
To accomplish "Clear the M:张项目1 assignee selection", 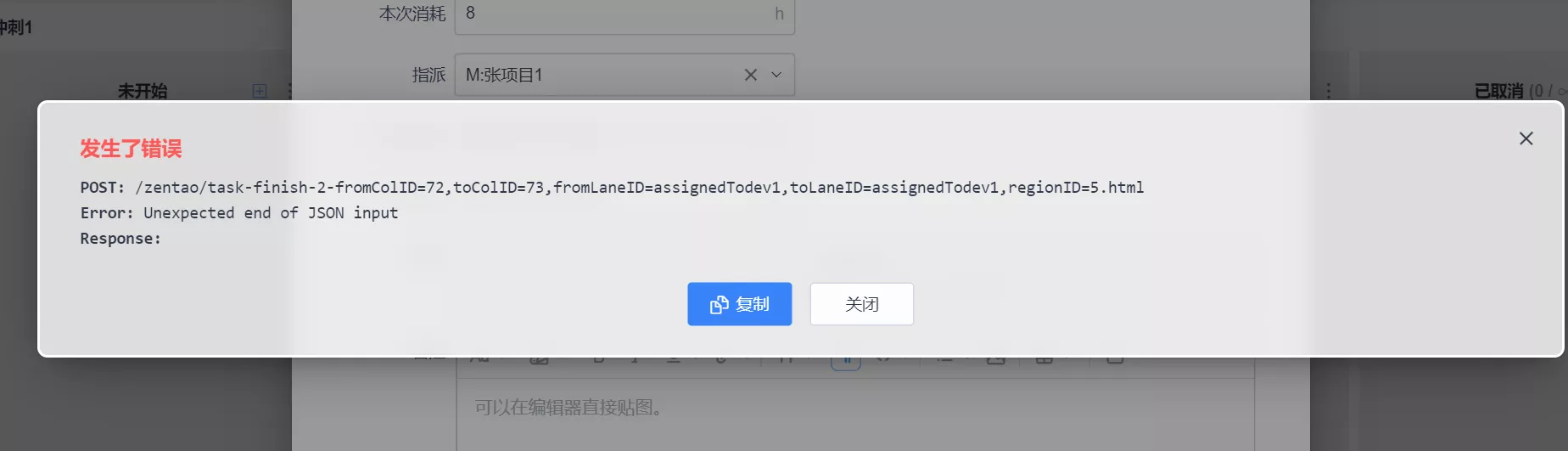I will click(x=750, y=75).
